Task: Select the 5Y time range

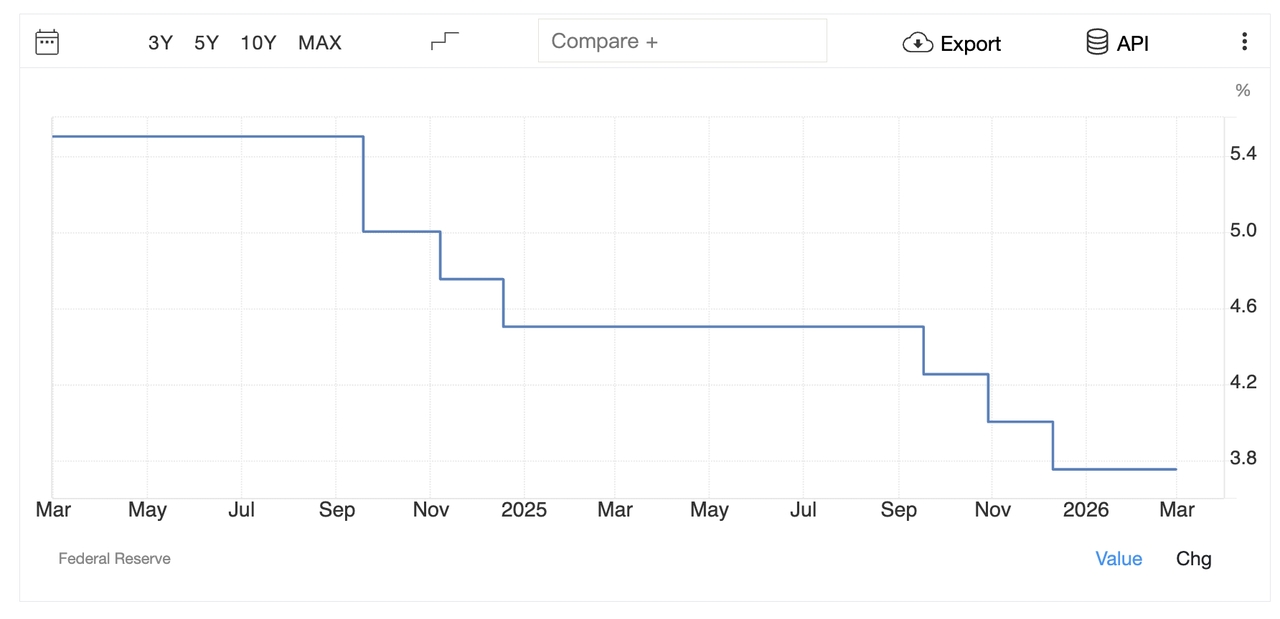Action: 206,42
